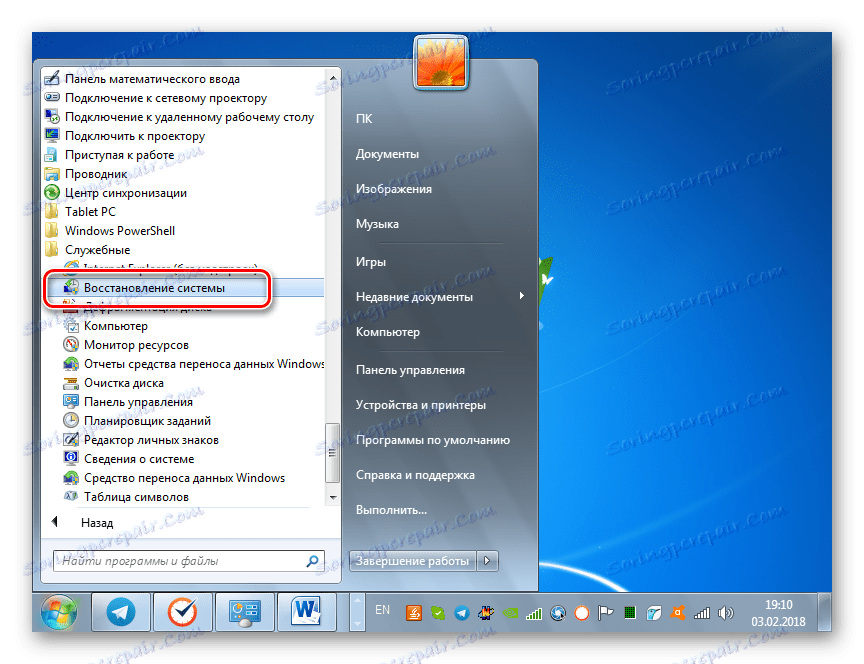
Task: Open Редактор личных знаков
Action: [x=151, y=440]
